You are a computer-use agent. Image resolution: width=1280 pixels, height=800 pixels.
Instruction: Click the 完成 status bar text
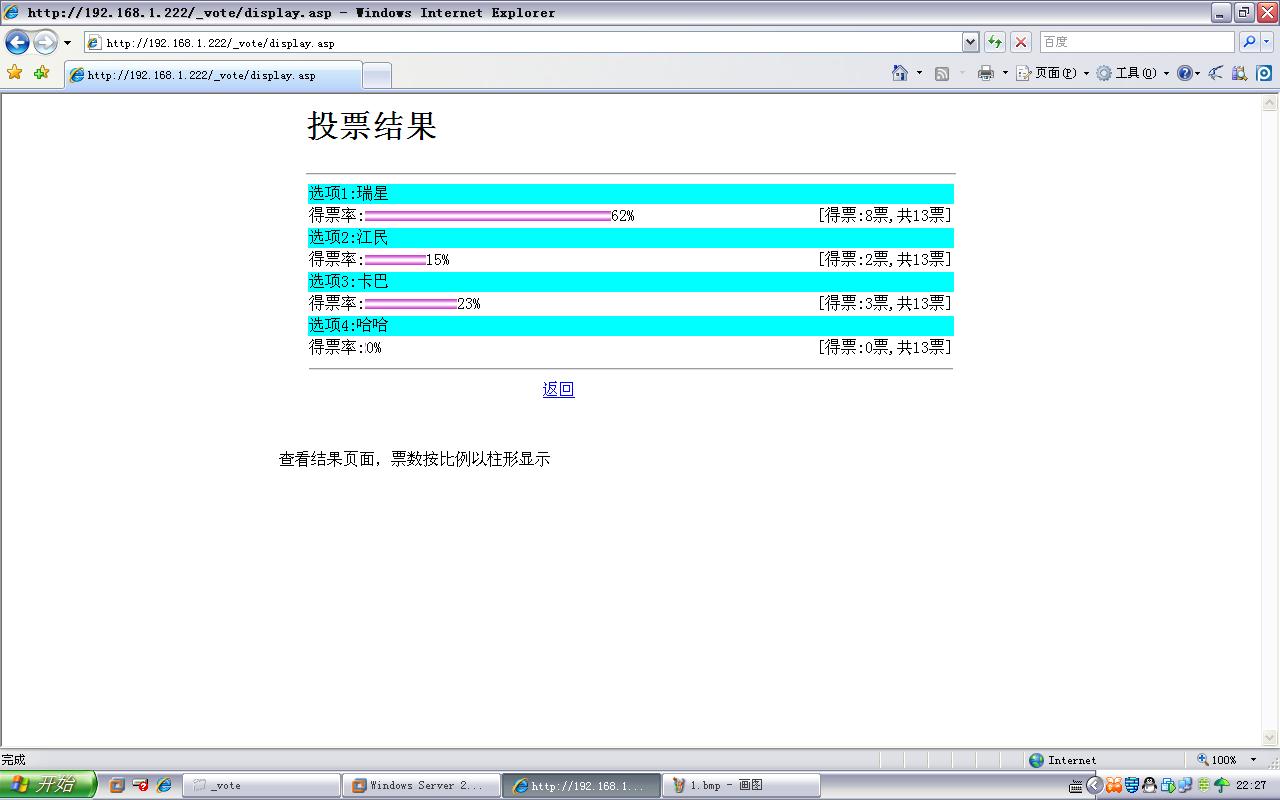[13, 760]
